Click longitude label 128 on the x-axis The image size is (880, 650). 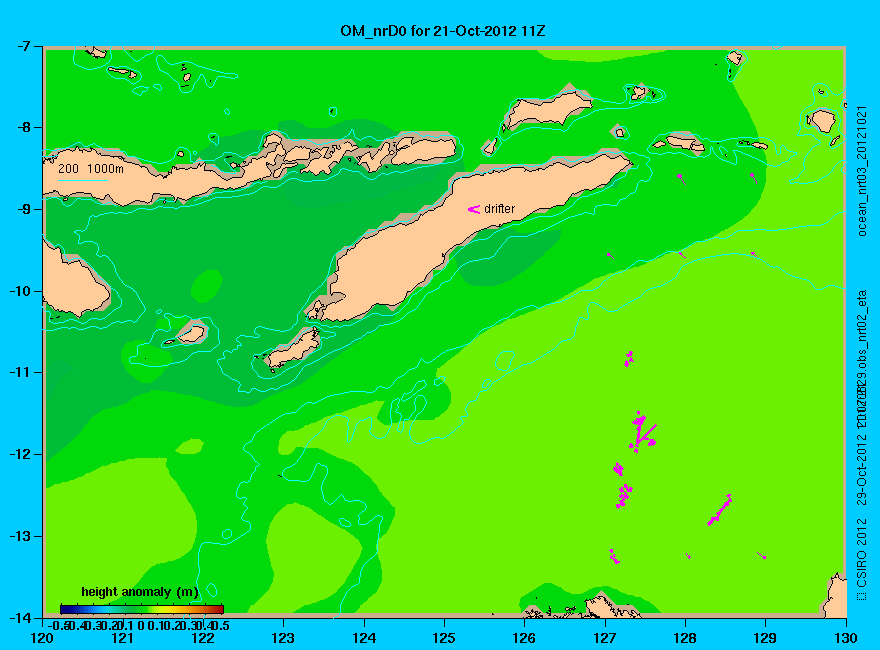pyautogui.click(x=685, y=638)
